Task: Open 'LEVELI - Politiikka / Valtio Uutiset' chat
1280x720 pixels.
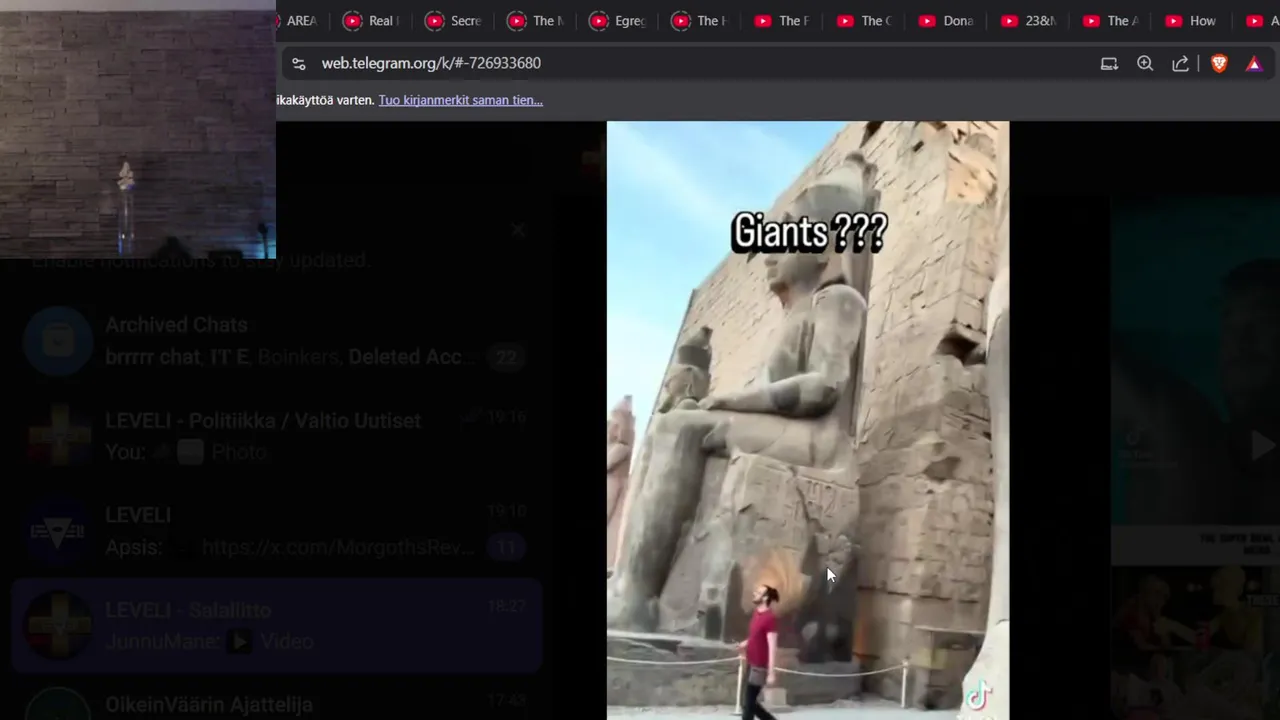Action: pyautogui.click(x=277, y=436)
